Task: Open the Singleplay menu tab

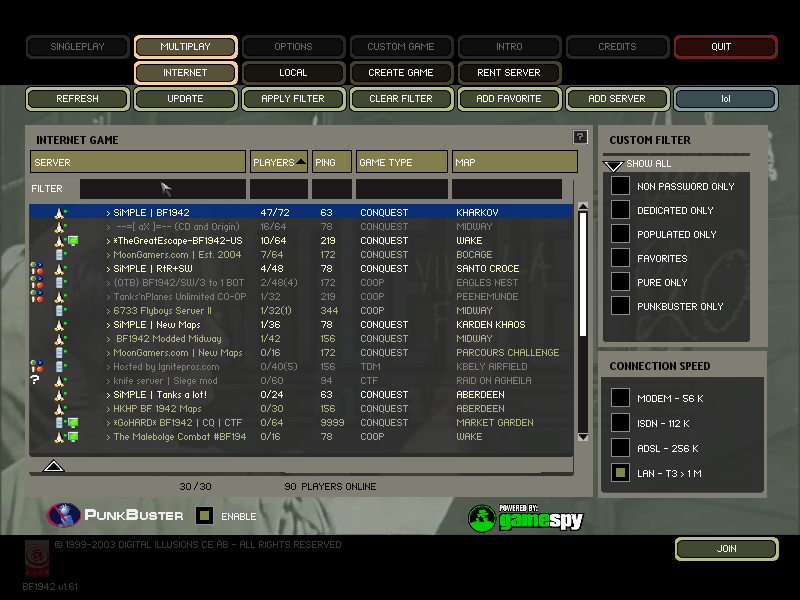Action: point(78,46)
